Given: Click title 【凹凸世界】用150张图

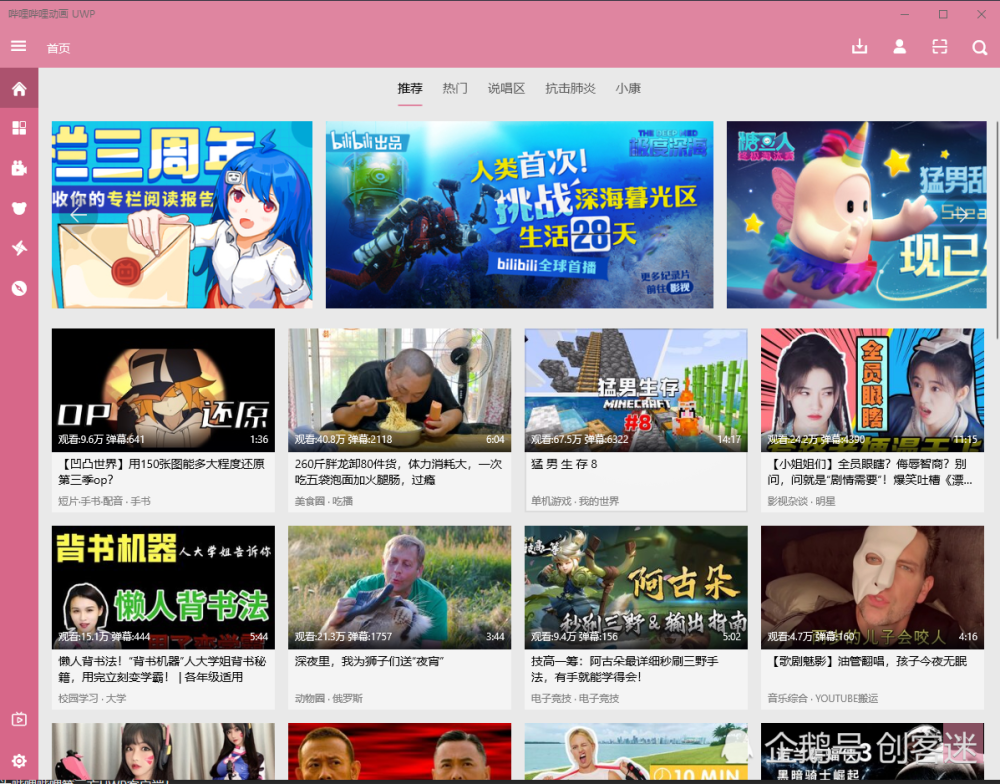Looking at the screenshot, I should (x=161, y=472).
